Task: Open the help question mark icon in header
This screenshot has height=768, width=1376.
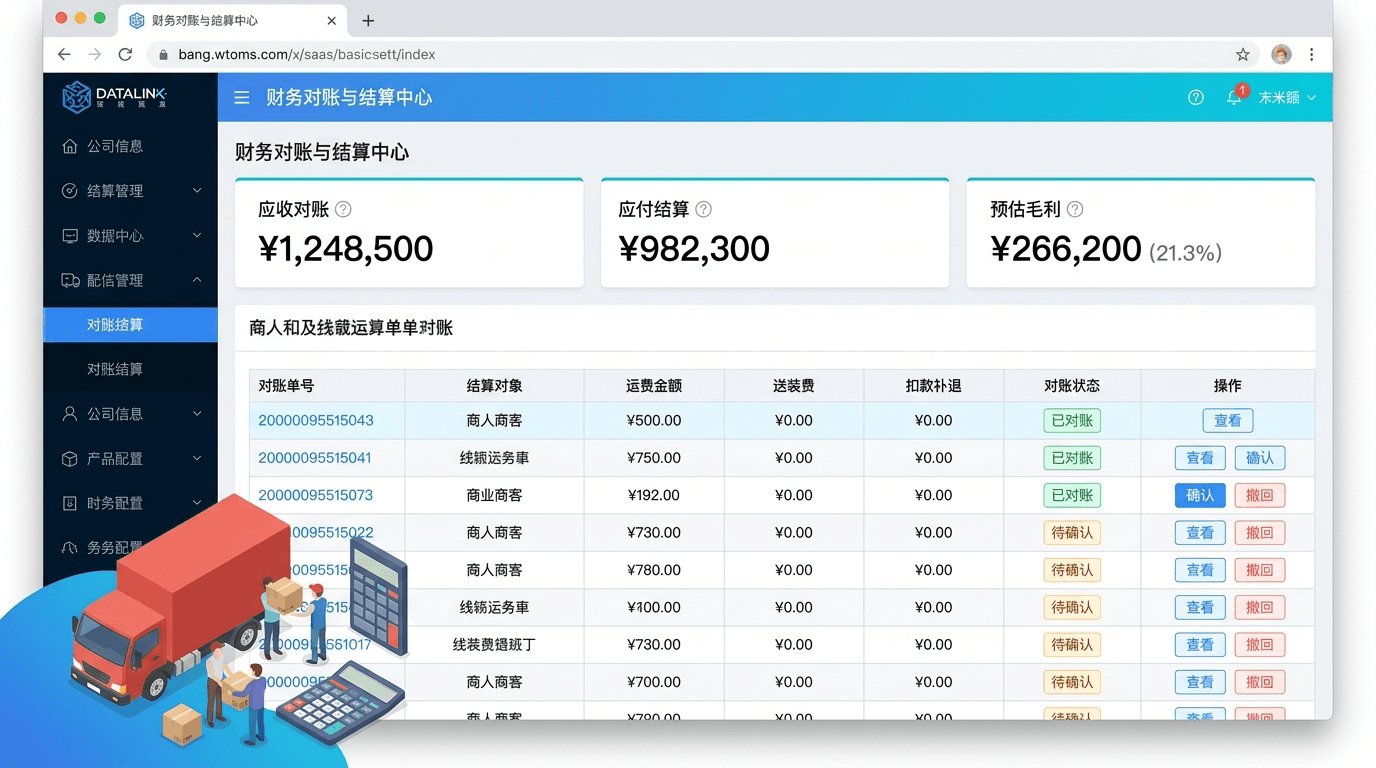Action: (x=1195, y=98)
